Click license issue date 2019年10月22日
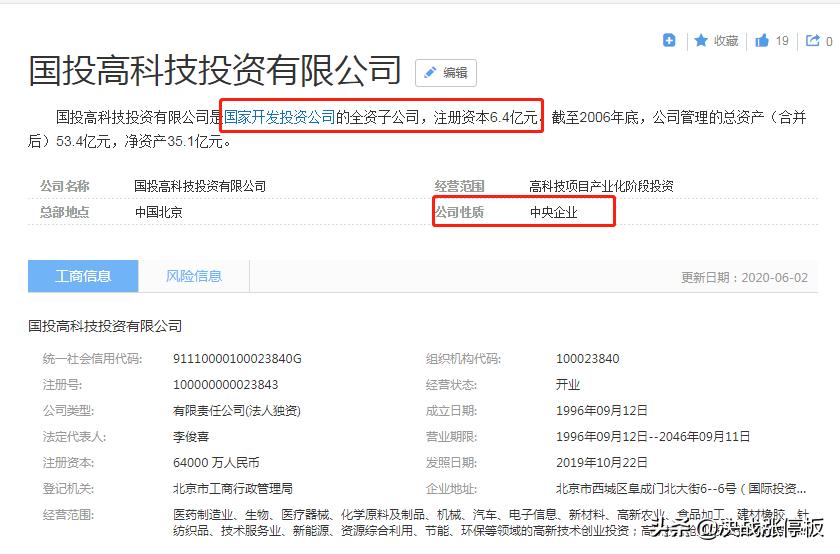This screenshot has height=554, width=840. 602,462
